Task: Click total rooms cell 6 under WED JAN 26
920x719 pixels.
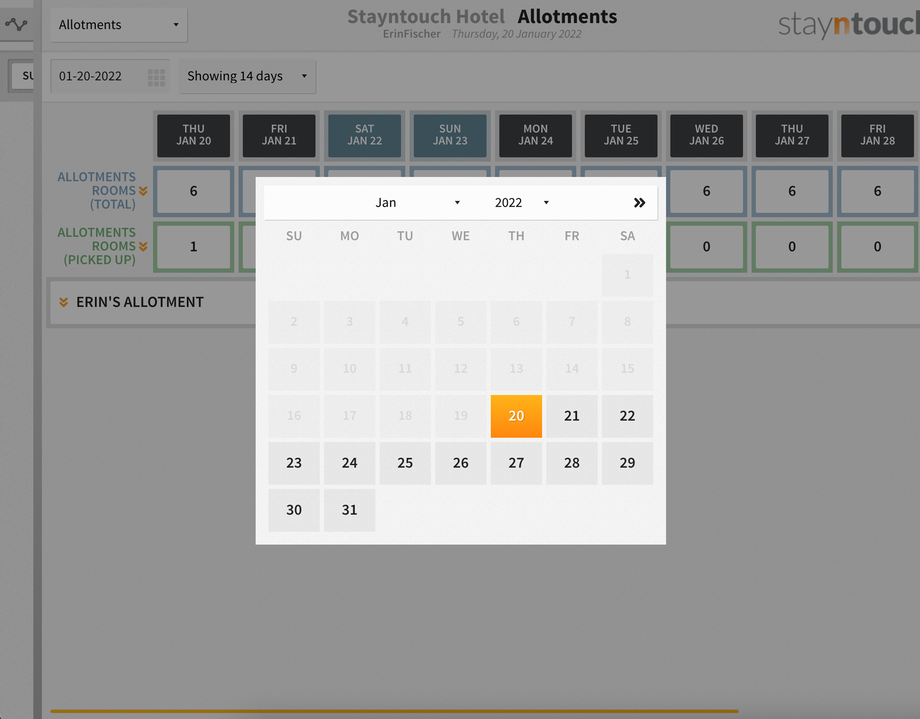Action: click(x=706, y=191)
